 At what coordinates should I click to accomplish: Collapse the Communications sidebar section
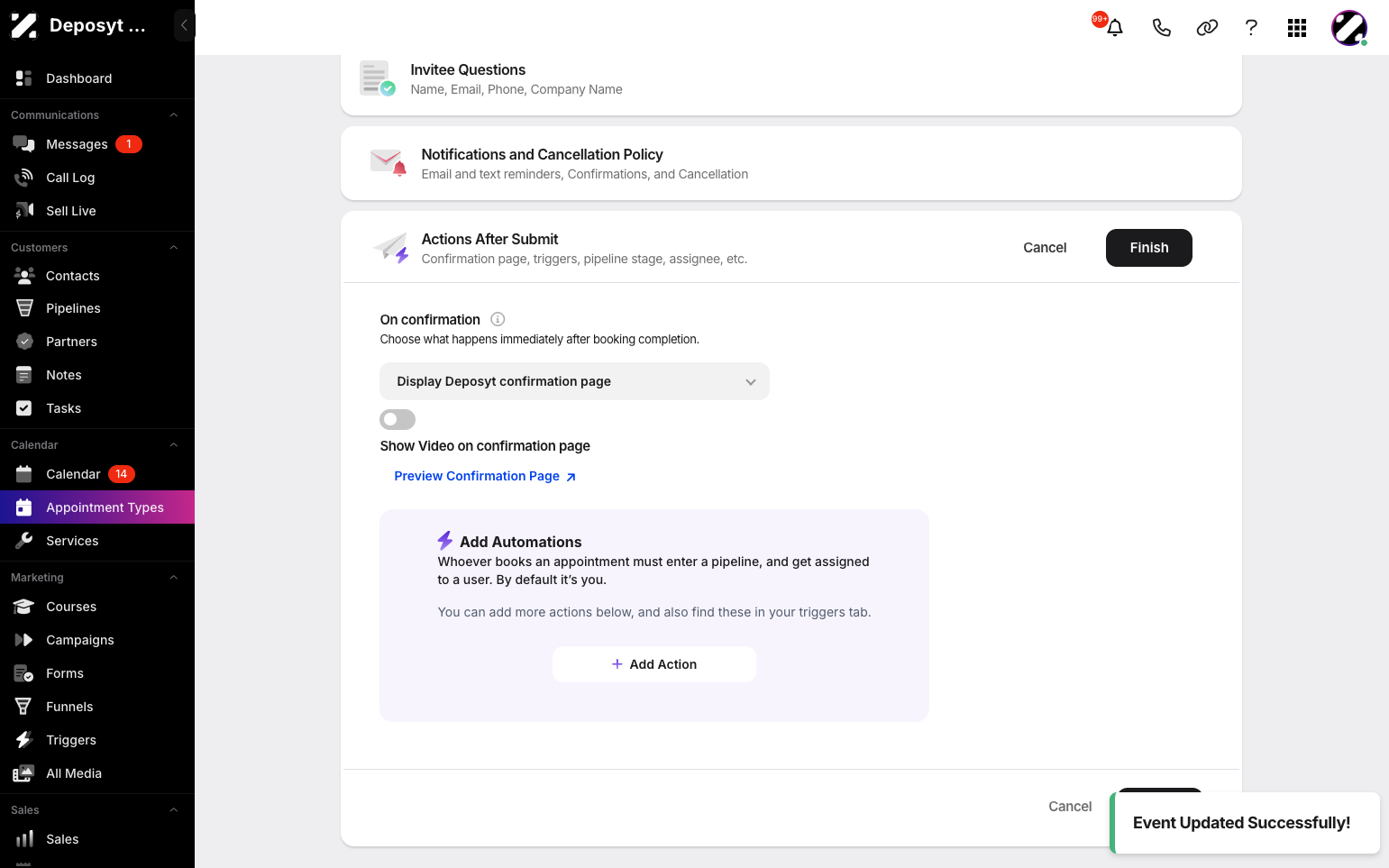click(174, 115)
